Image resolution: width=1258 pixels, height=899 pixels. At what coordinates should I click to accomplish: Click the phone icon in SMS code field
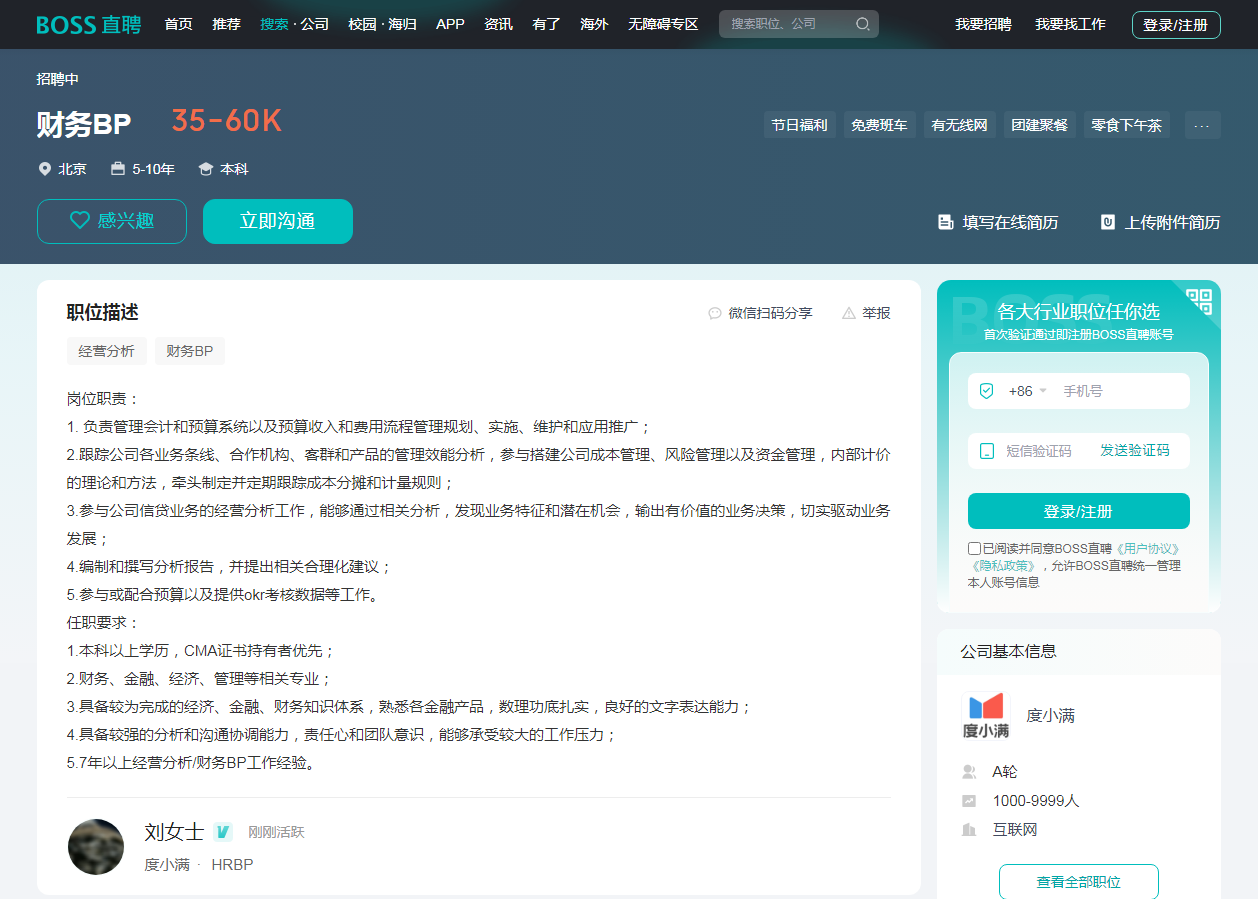pos(987,451)
